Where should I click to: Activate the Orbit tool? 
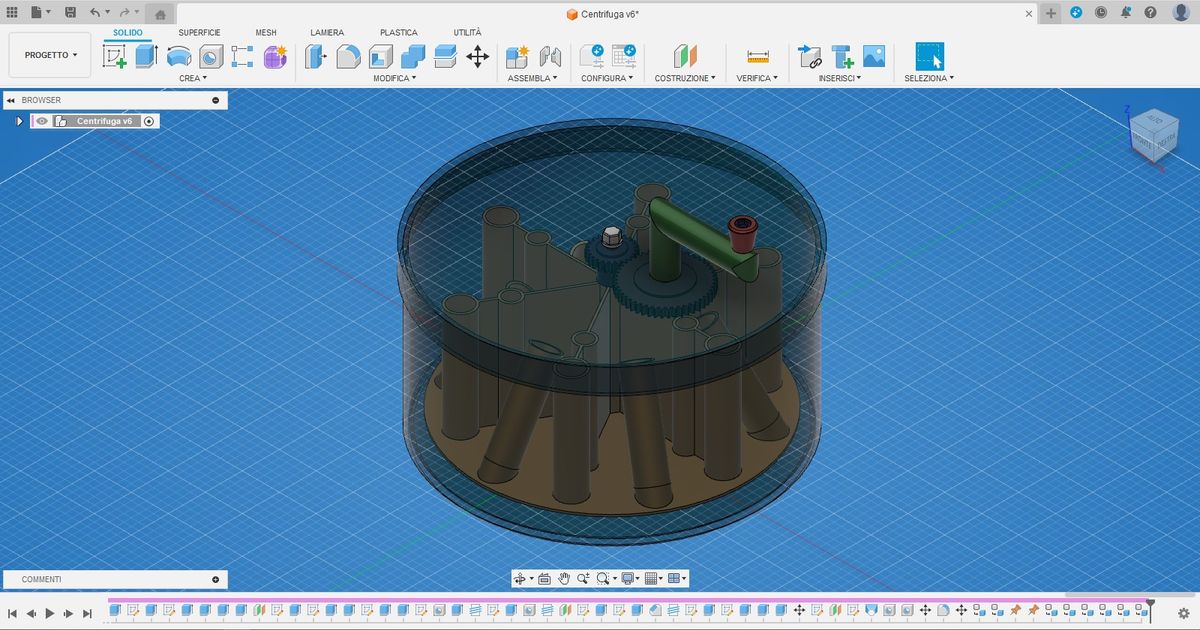tap(521, 578)
